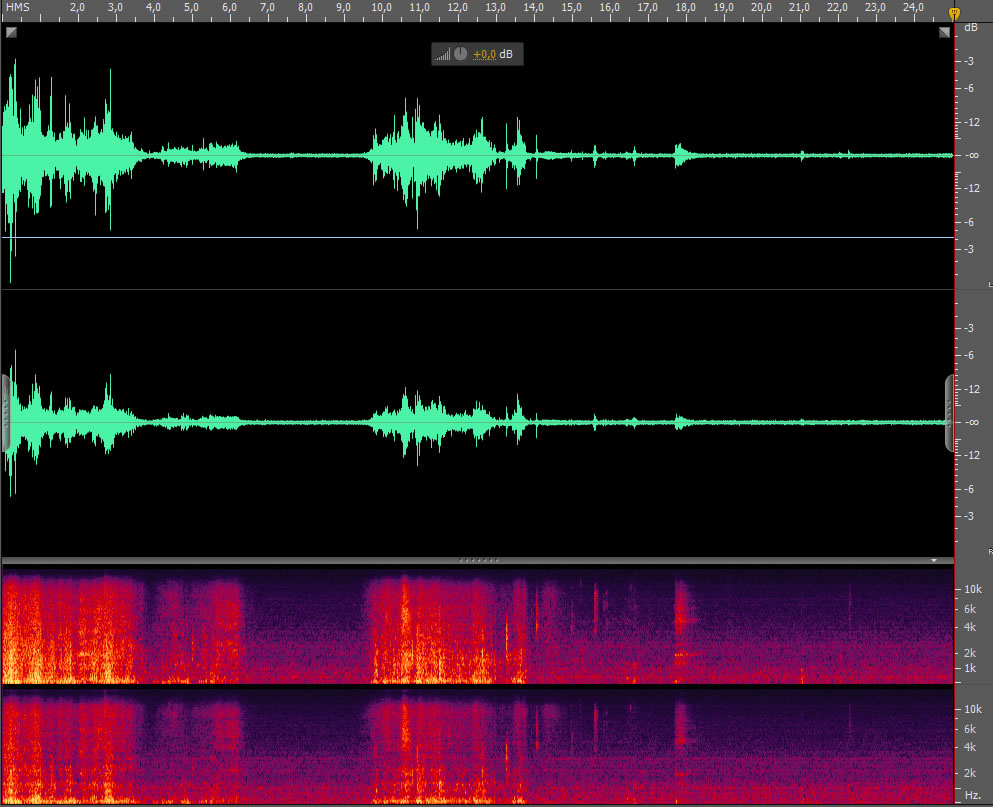Click the 2k label of the lower spectrogram scale
The height and width of the screenshot is (807, 993).
(x=970, y=773)
